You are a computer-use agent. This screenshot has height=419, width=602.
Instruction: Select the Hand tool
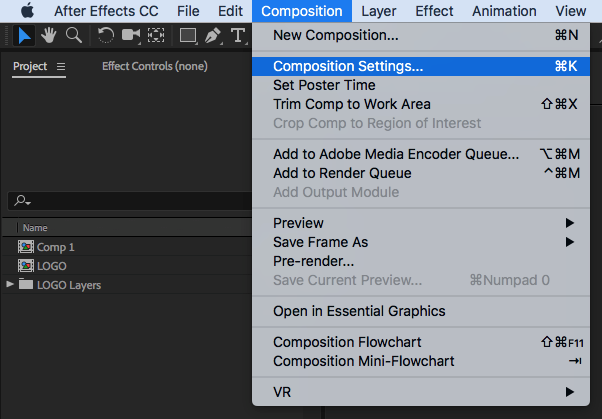click(49, 36)
